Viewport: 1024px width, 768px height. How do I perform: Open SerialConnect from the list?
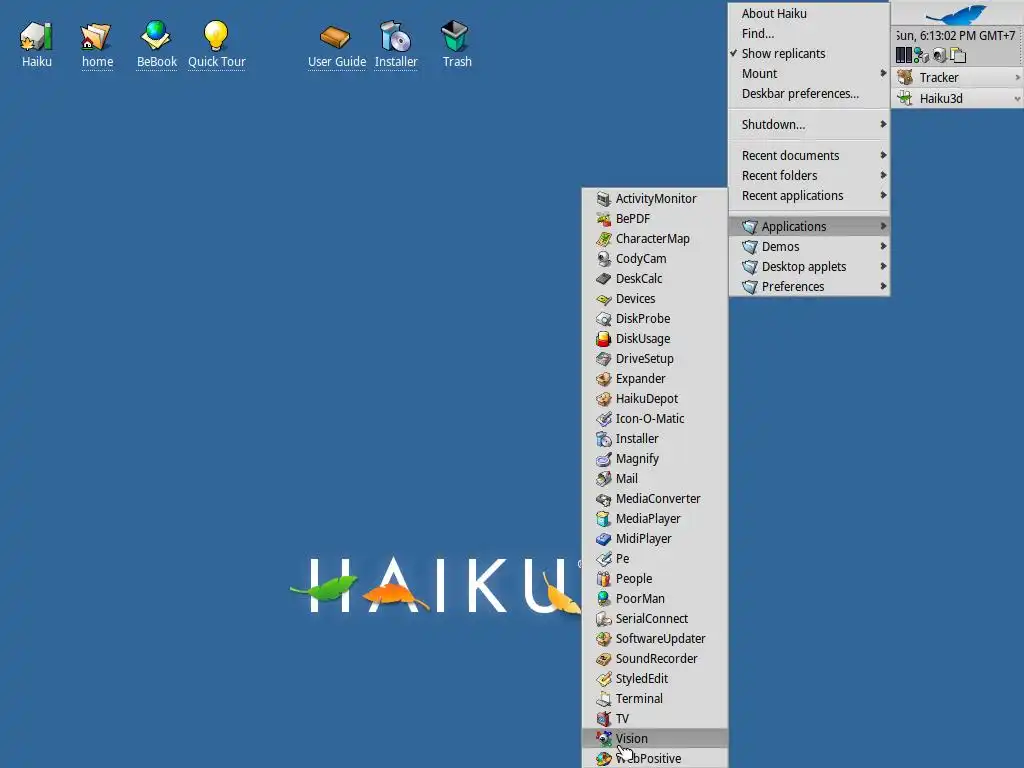(655, 618)
